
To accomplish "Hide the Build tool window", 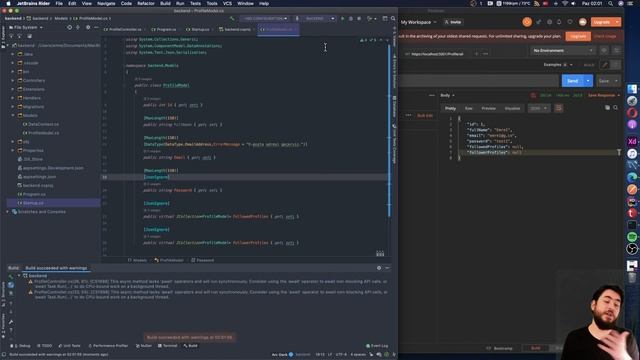I will click(387, 268).
